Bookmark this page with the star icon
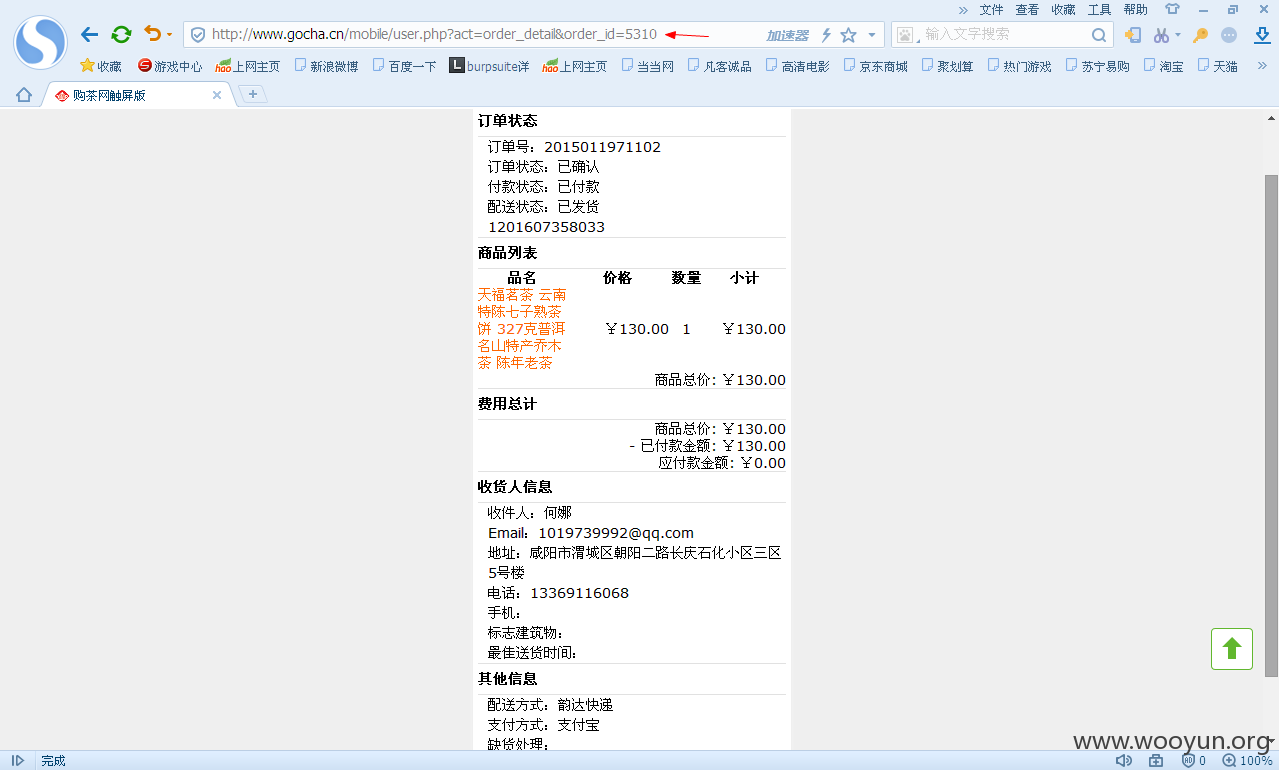1279x770 pixels. click(848, 35)
